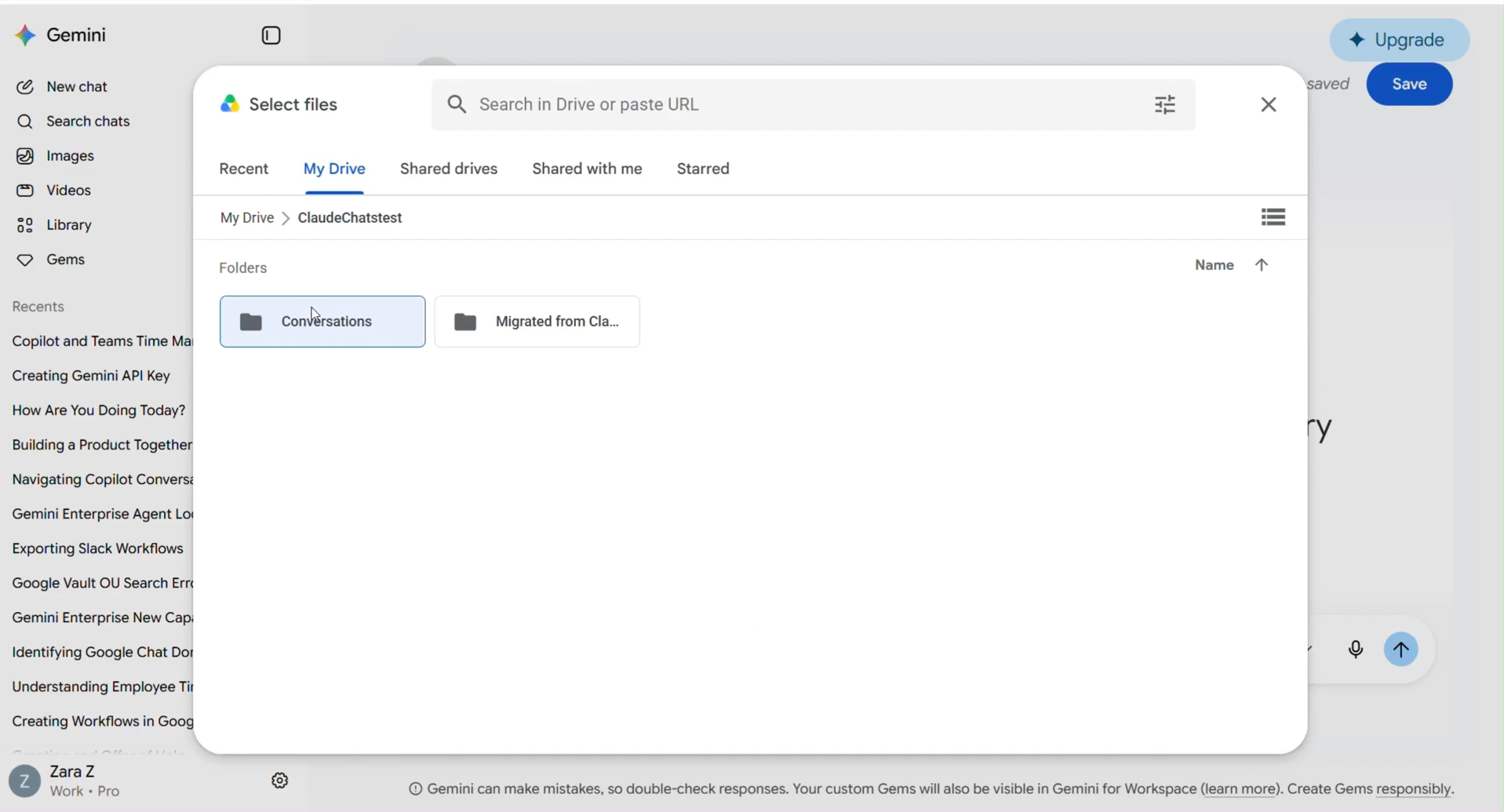The image size is (1504, 812).
Task: Click the Name sort column header
Action: click(x=1214, y=265)
